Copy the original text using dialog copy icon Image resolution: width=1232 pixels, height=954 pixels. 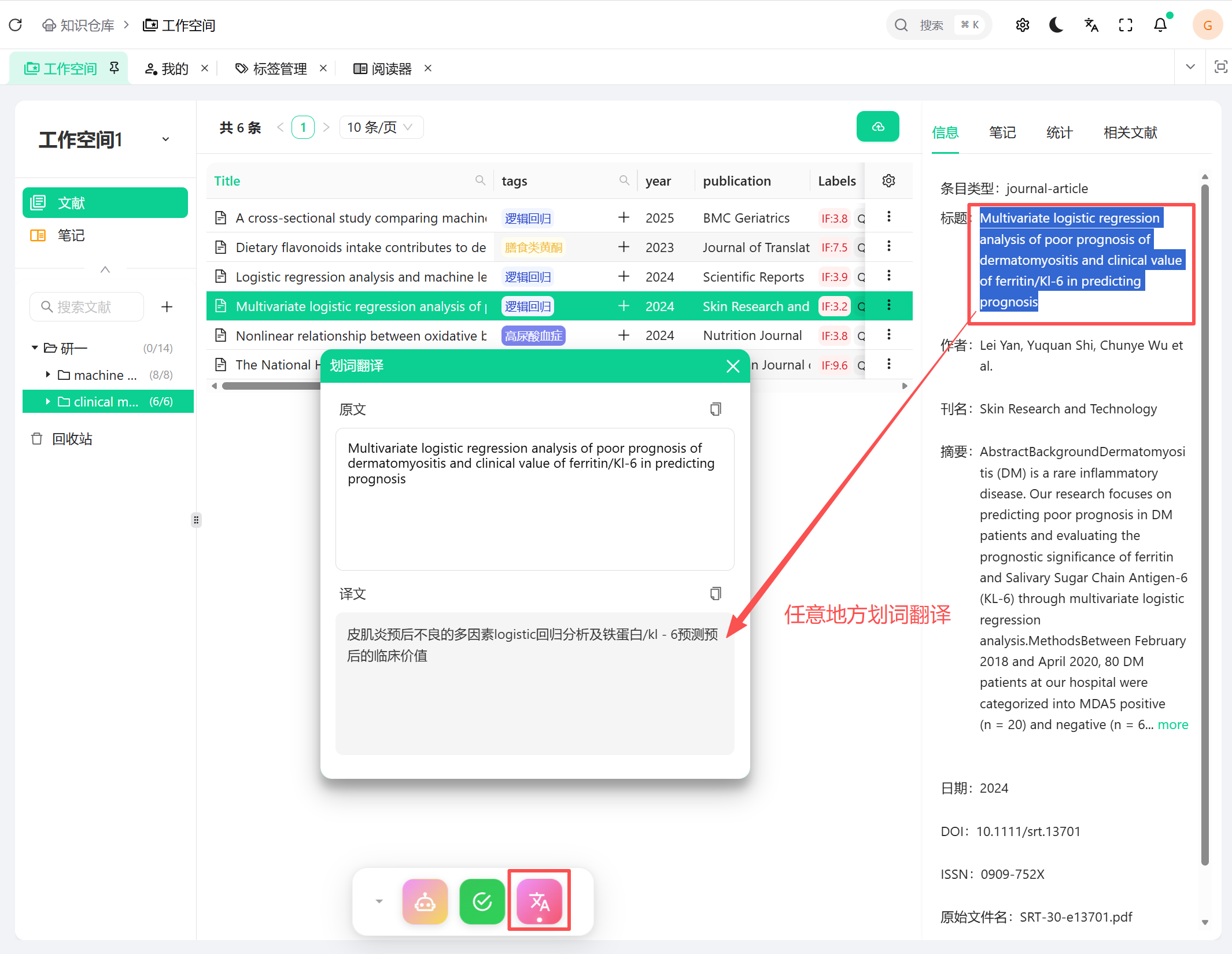[x=715, y=409]
